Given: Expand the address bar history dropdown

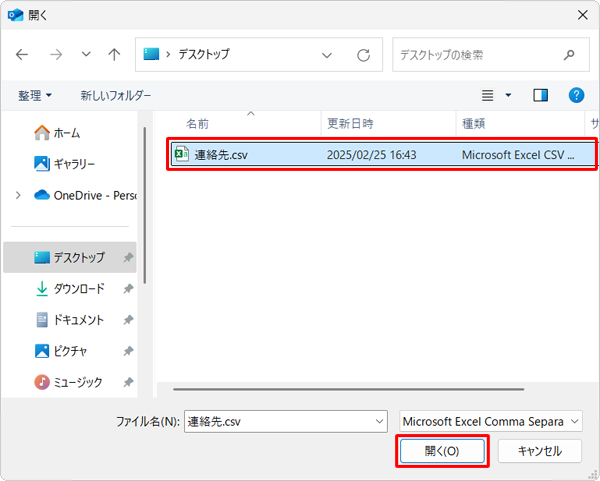Looking at the screenshot, I should (x=327, y=55).
